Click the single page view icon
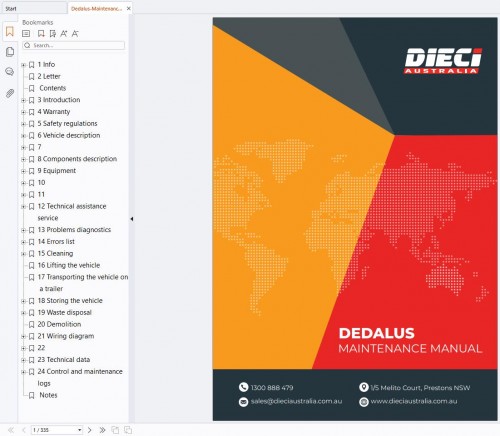Screen dimensions: 500x436 (x=115, y=430)
